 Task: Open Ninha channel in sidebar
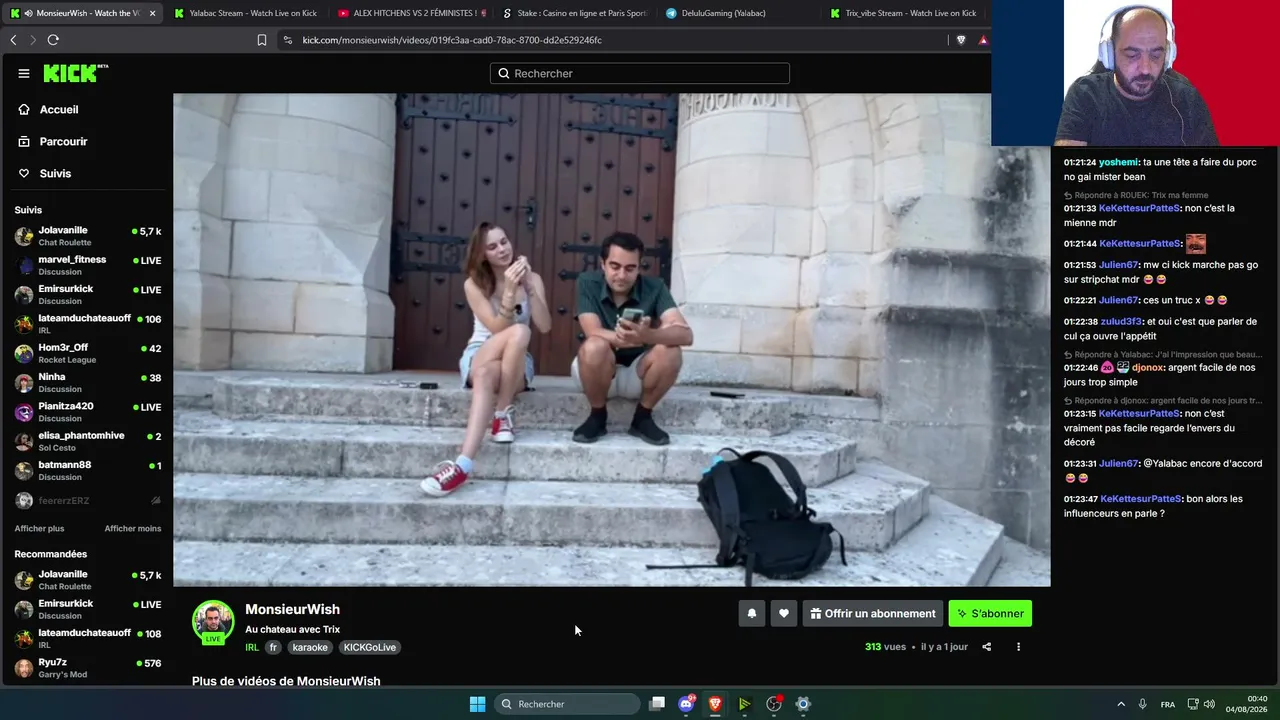coord(88,383)
